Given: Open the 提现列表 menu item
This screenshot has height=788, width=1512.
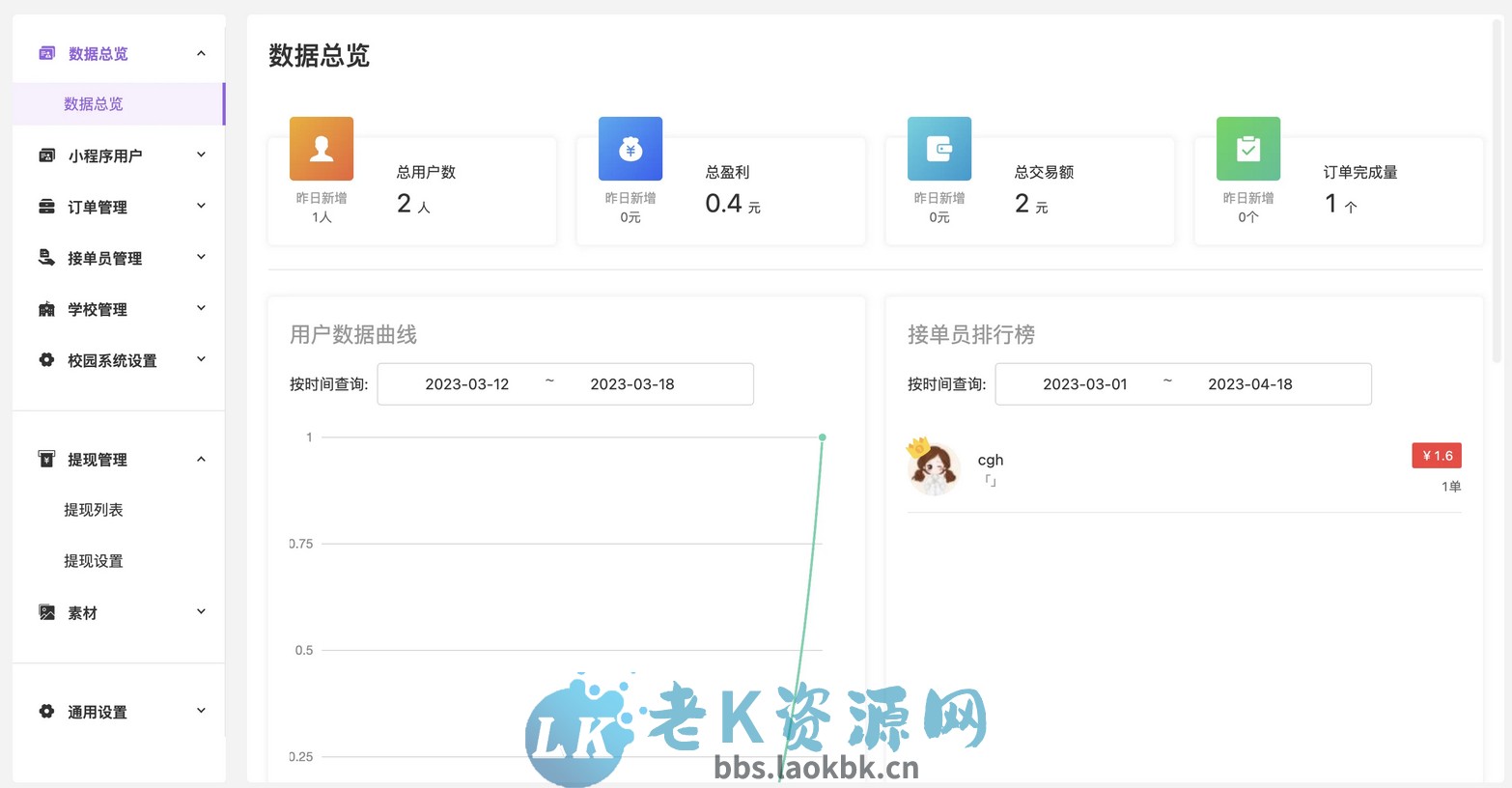Looking at the screenshot, I should (x=93, y=509).
